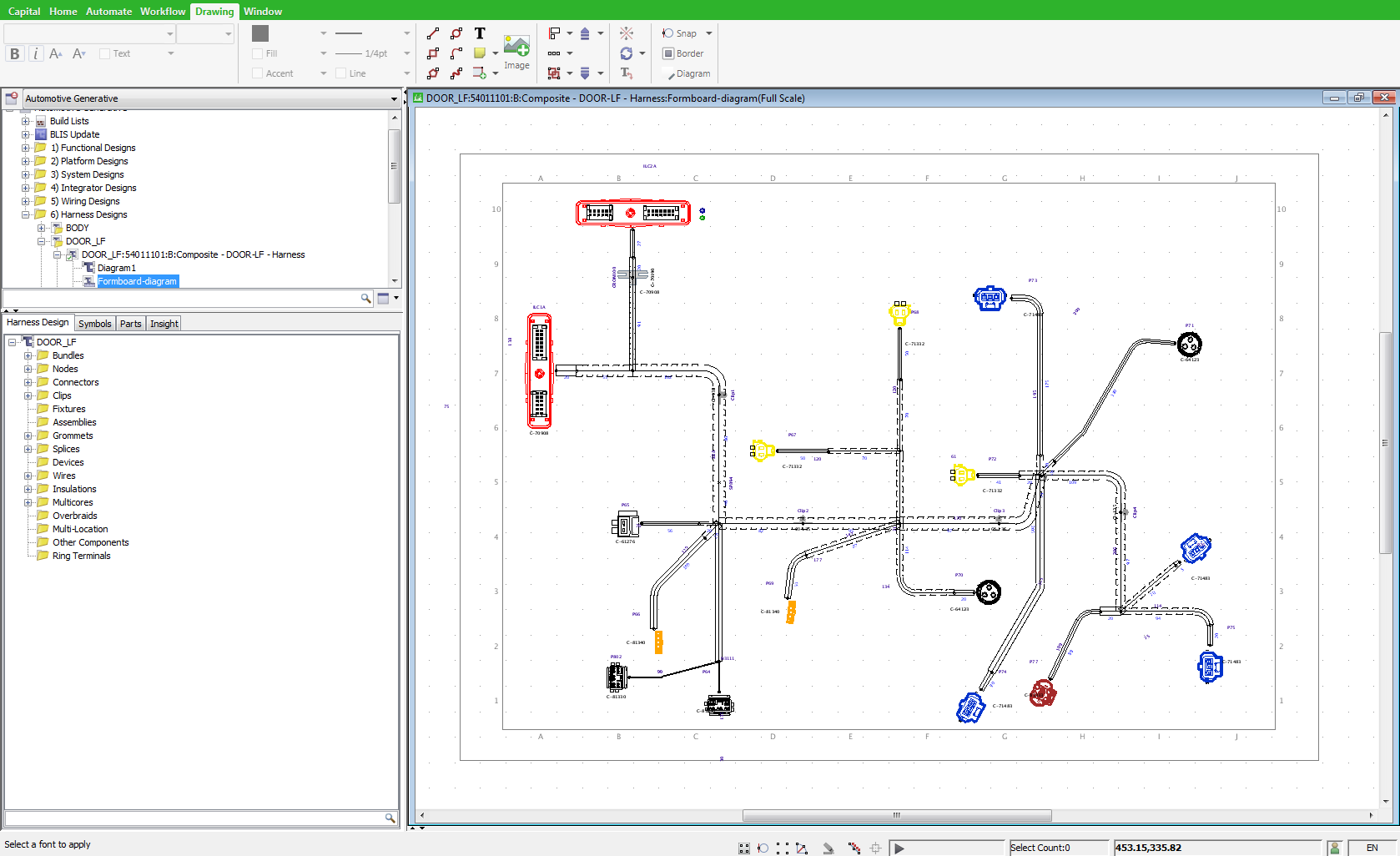The height and width of the screenshot is (856, 1400).
Task: Decrease font size with the A-down icon
Action: 79,53
